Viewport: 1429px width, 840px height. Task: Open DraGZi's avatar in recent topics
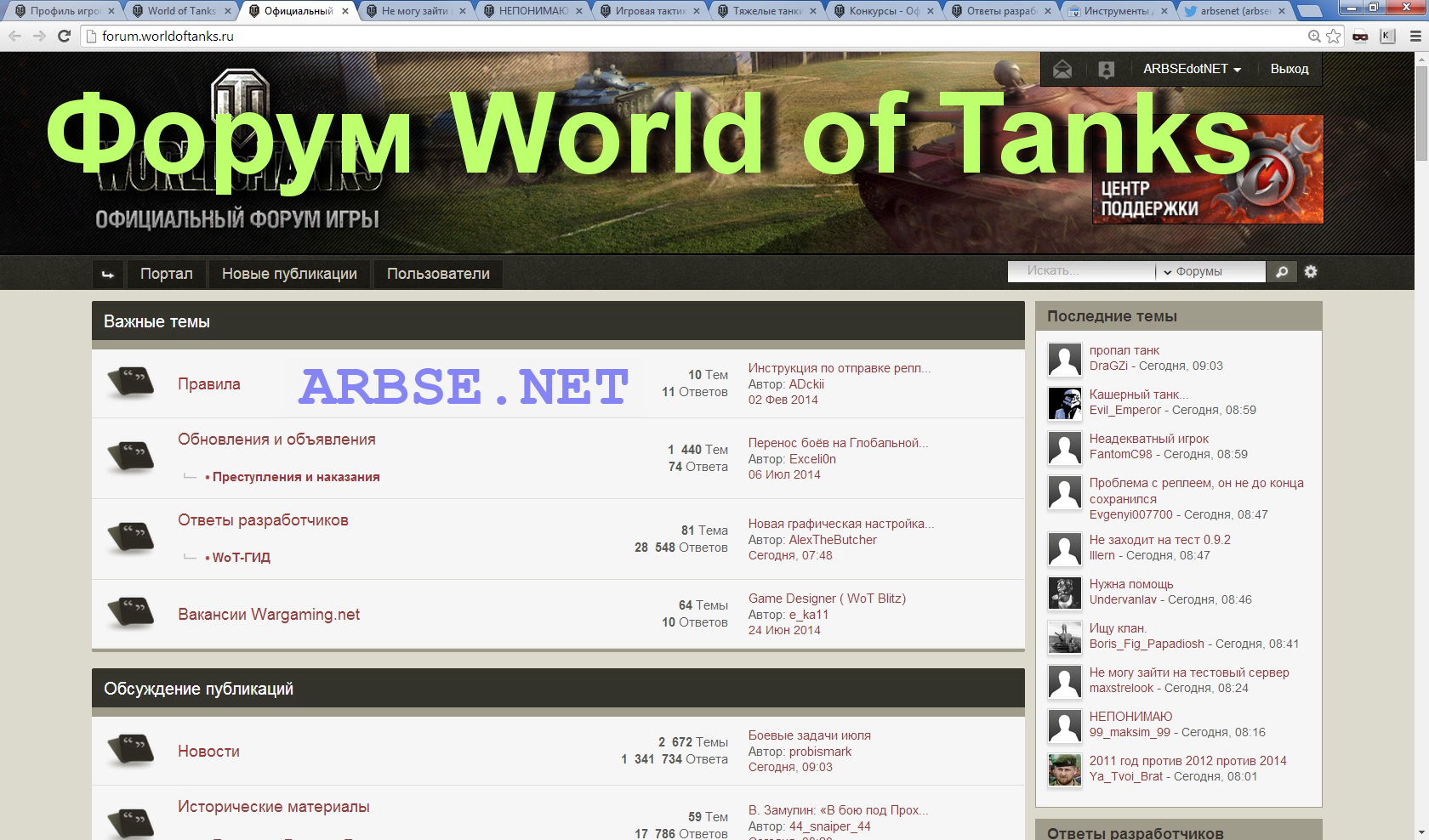[1064, 360]
